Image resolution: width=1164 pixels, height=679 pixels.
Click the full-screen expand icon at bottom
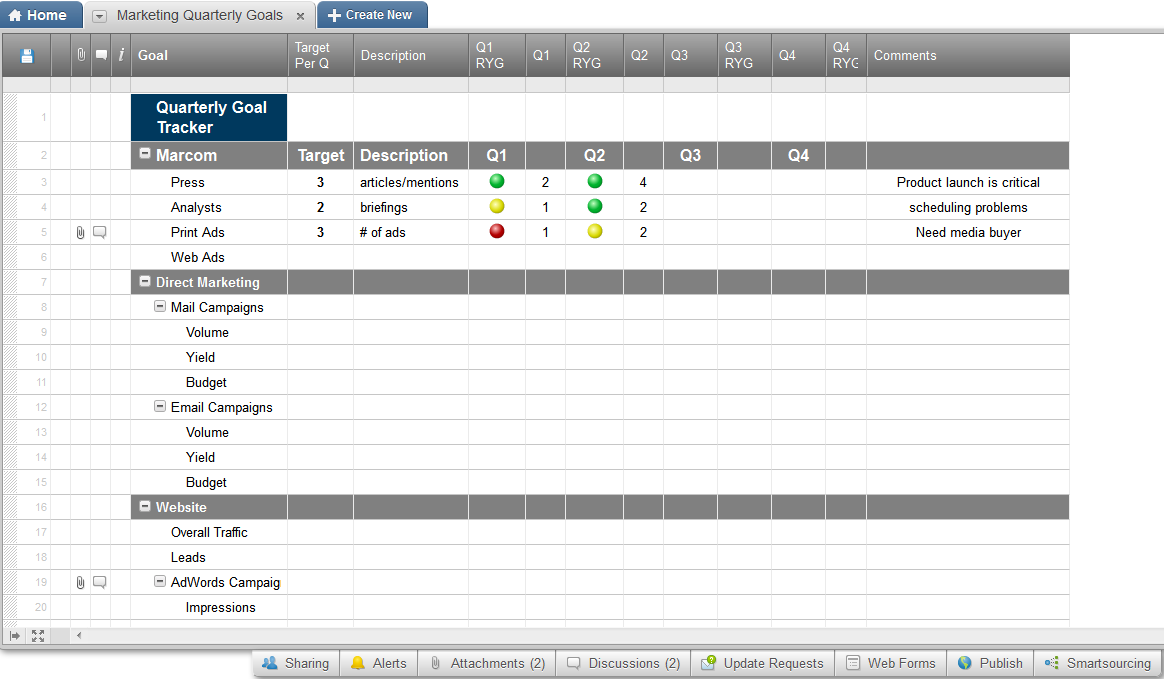point(38,636)
